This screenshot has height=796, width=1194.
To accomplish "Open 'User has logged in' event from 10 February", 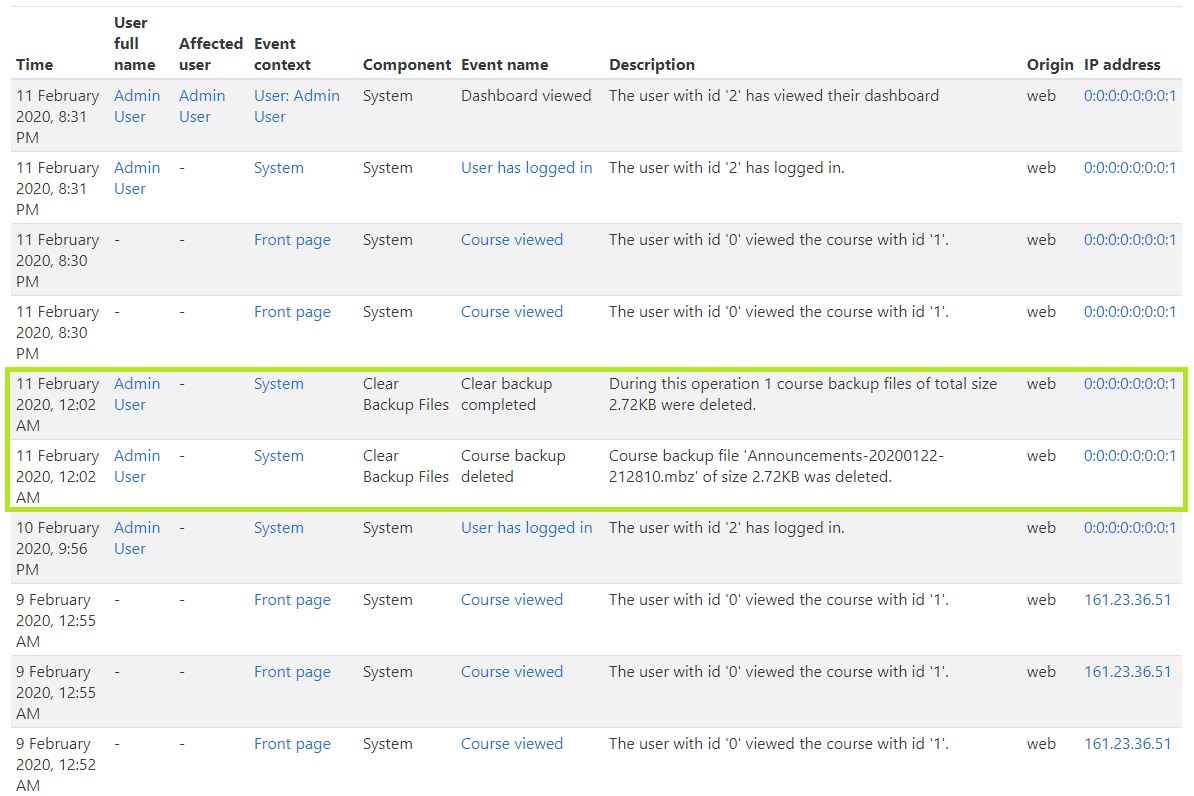I will click(x=526, y=528).
